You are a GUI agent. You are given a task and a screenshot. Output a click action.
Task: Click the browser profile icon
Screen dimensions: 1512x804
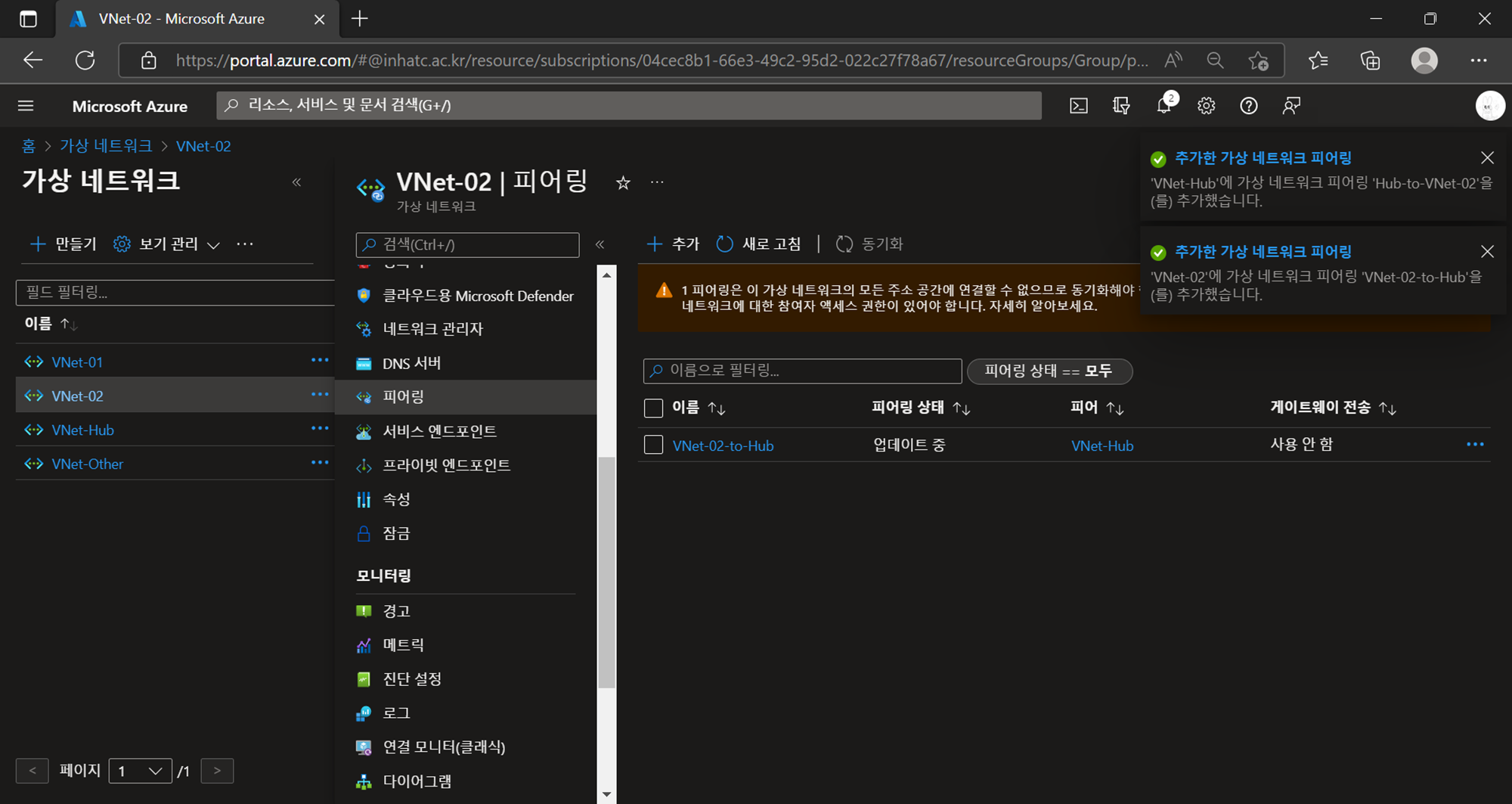1424,61
